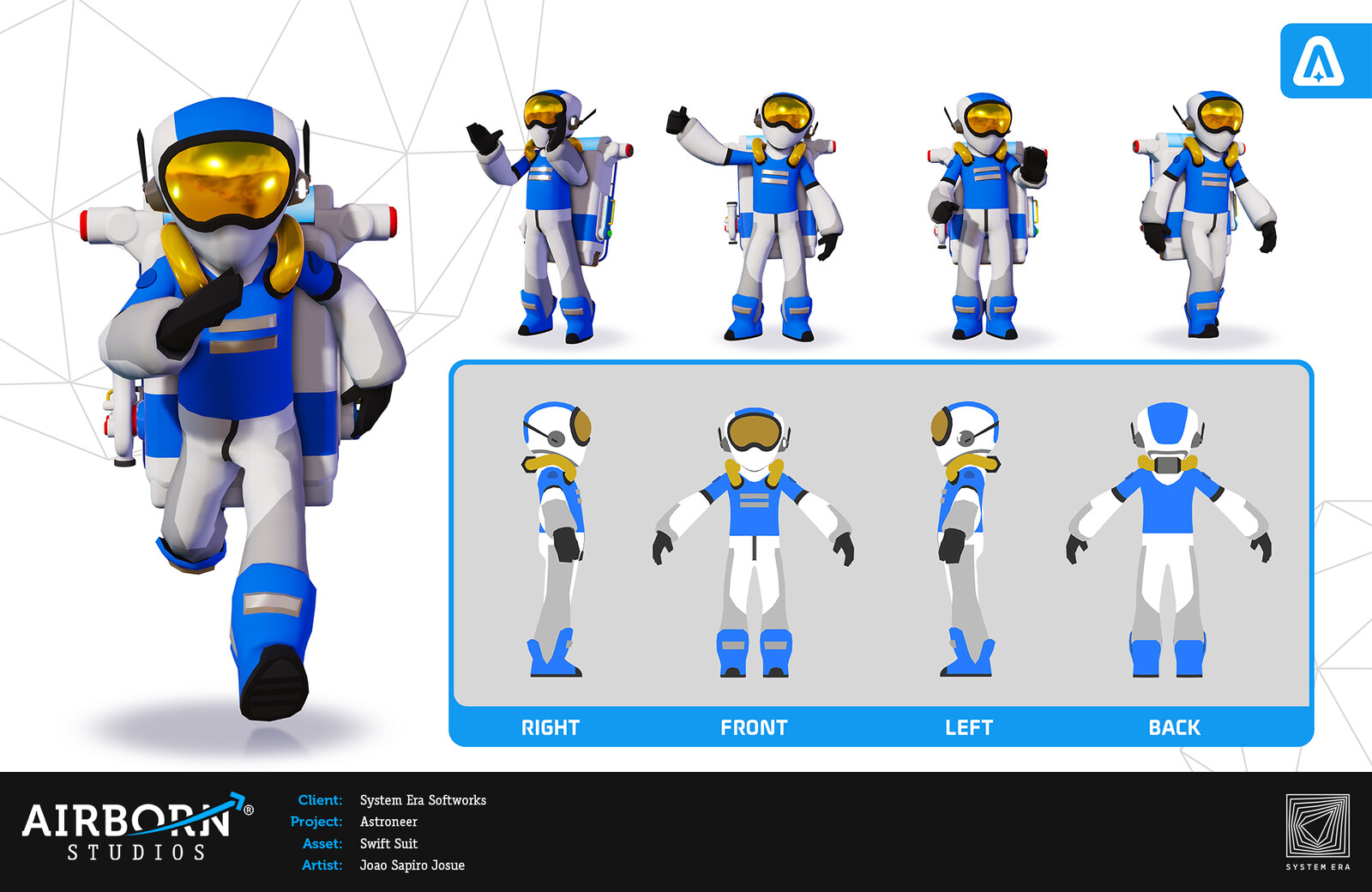The width and height of the screenshot is (1372, 892).
Task: Click the thumbs-up astronaut render
Action: click(755, 216)
